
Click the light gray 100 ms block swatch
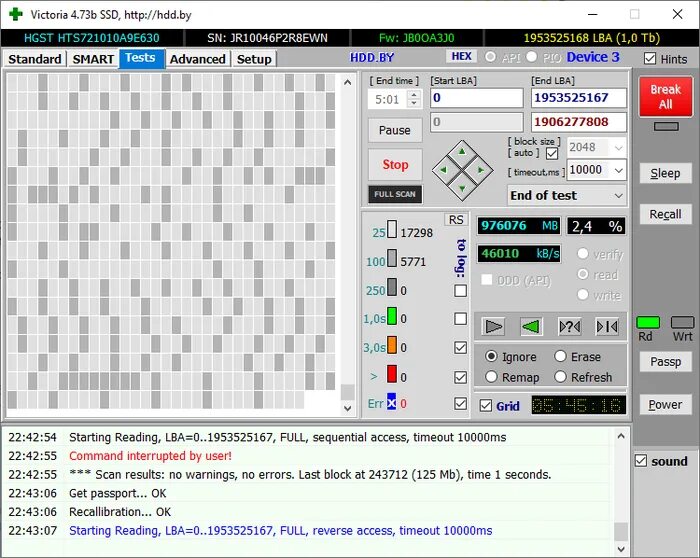tap(392, 258)
